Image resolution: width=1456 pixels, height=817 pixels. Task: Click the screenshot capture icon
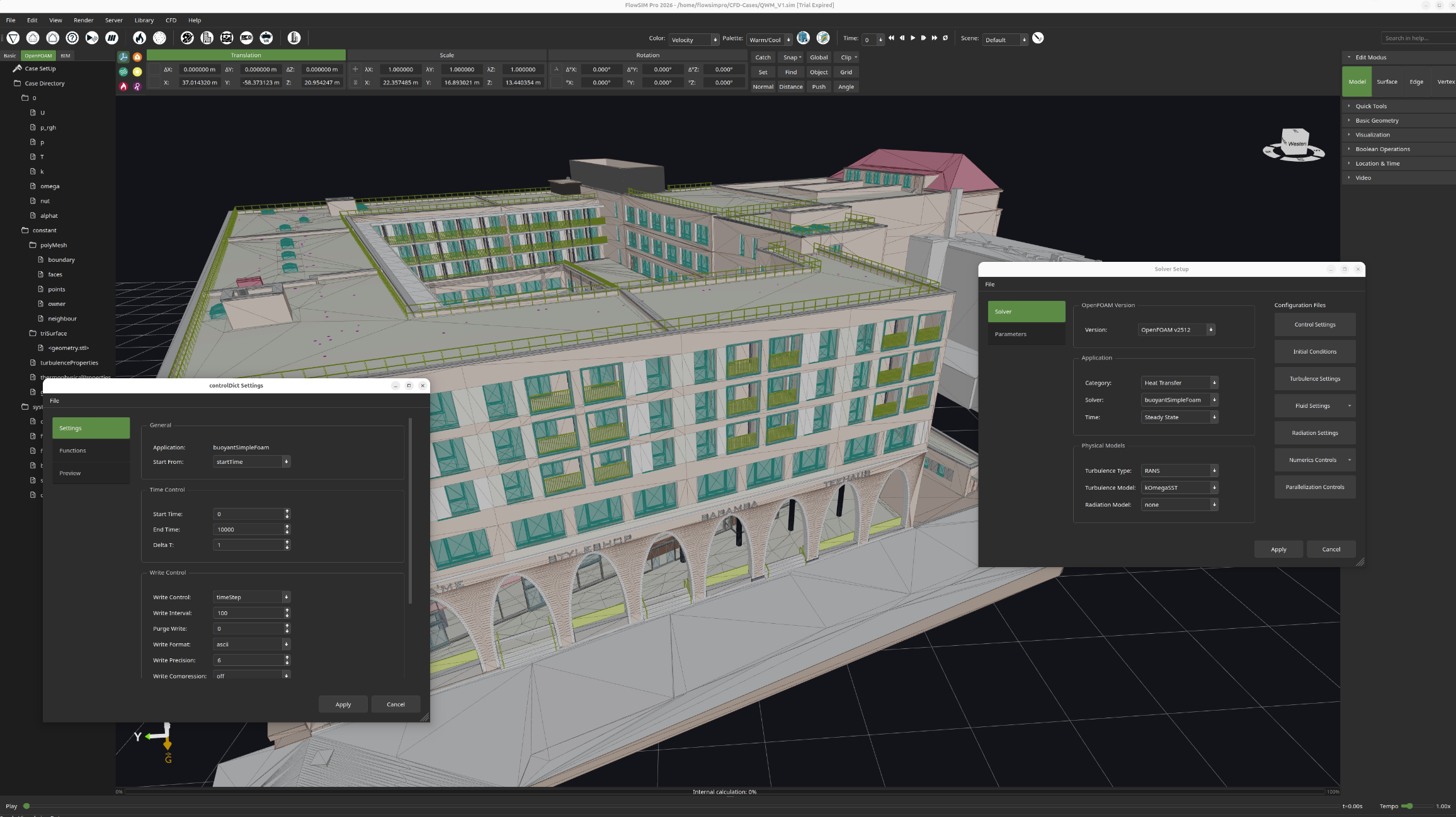pos(227,38)
